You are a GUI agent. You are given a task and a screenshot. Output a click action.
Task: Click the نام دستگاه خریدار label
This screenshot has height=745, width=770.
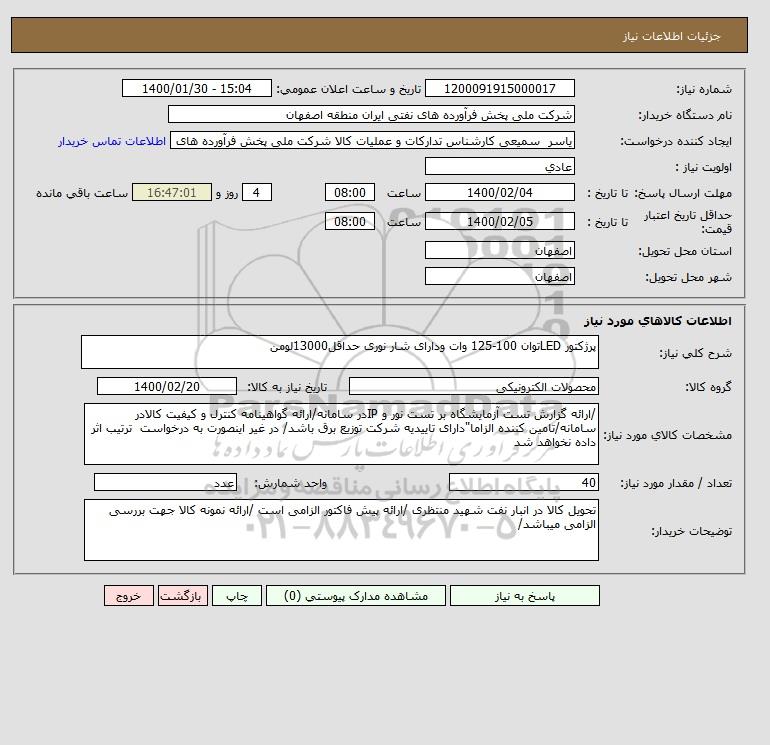[685, 115]
